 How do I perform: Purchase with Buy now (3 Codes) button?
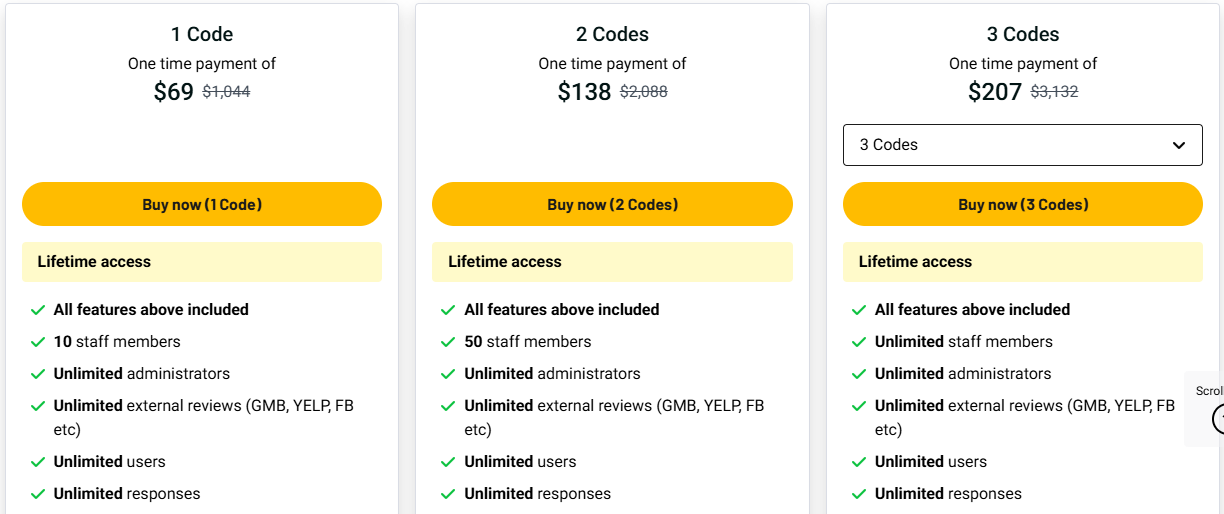[x=1022, y=204]
